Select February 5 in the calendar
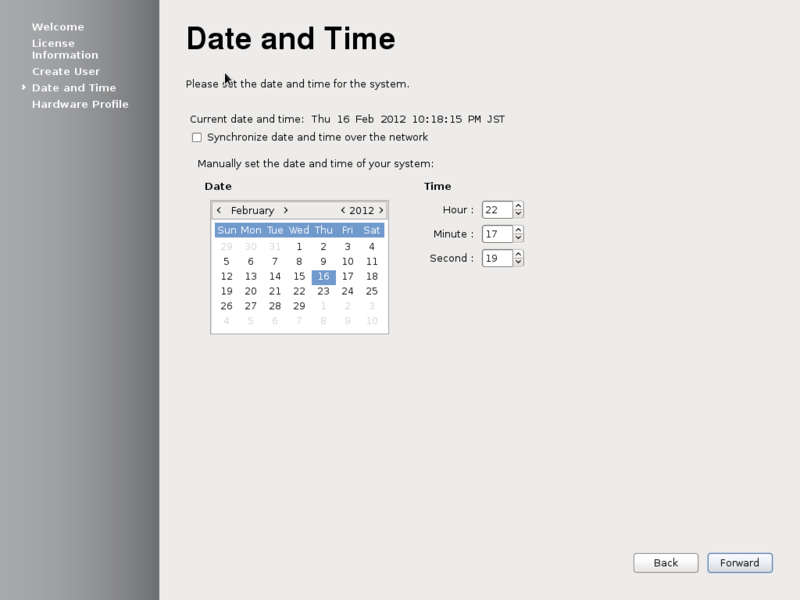This screenshot has height=600, width=800. tap(227, 262)
